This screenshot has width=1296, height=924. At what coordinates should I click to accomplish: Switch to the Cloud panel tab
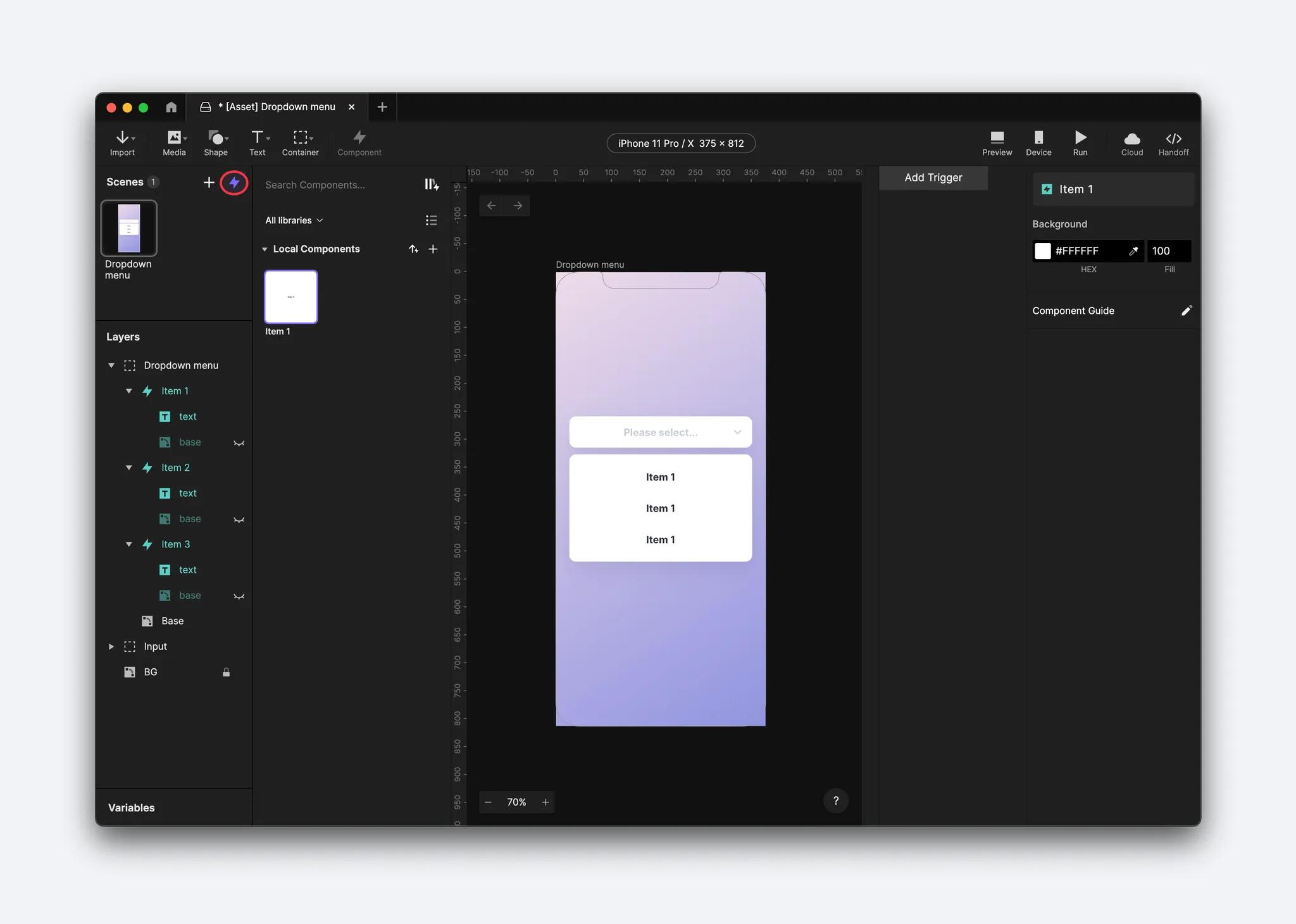[1131, 141]
